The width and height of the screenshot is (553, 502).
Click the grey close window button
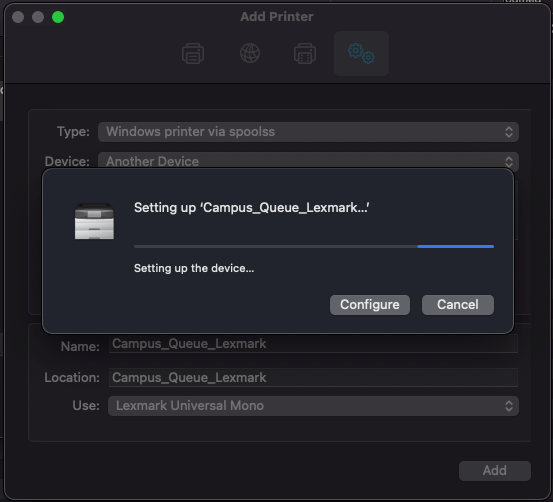(18, 17)
